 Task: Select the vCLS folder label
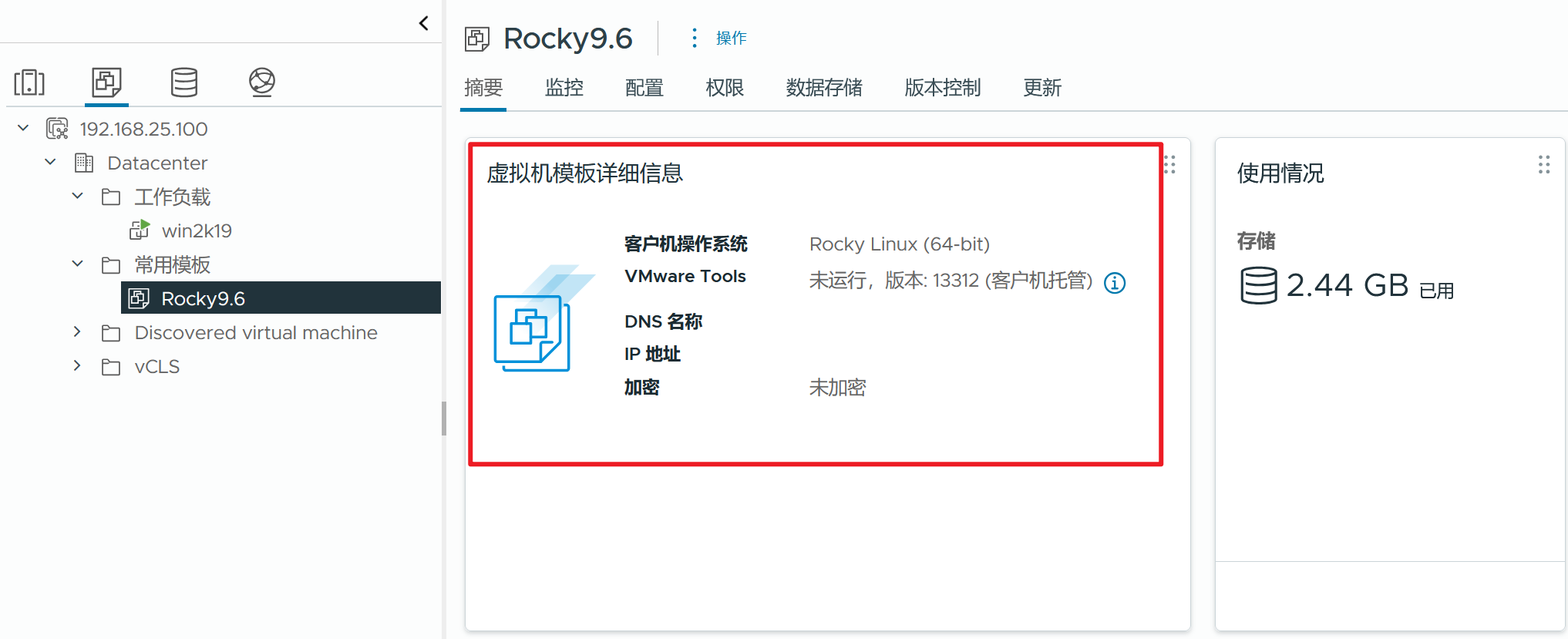[156, 366]
